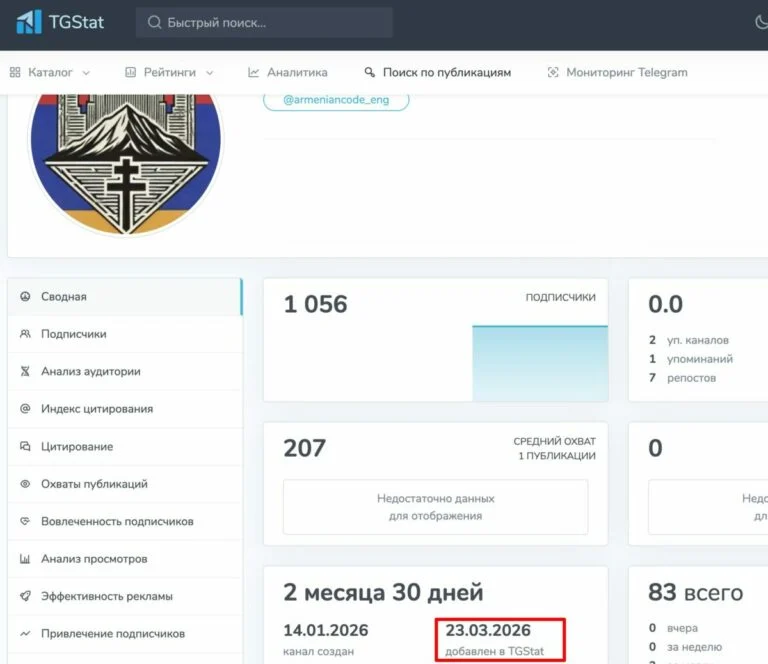The image size is (768, 664).
Task: Expand the Каталог dropdown menu
Action: coord(50,72)
